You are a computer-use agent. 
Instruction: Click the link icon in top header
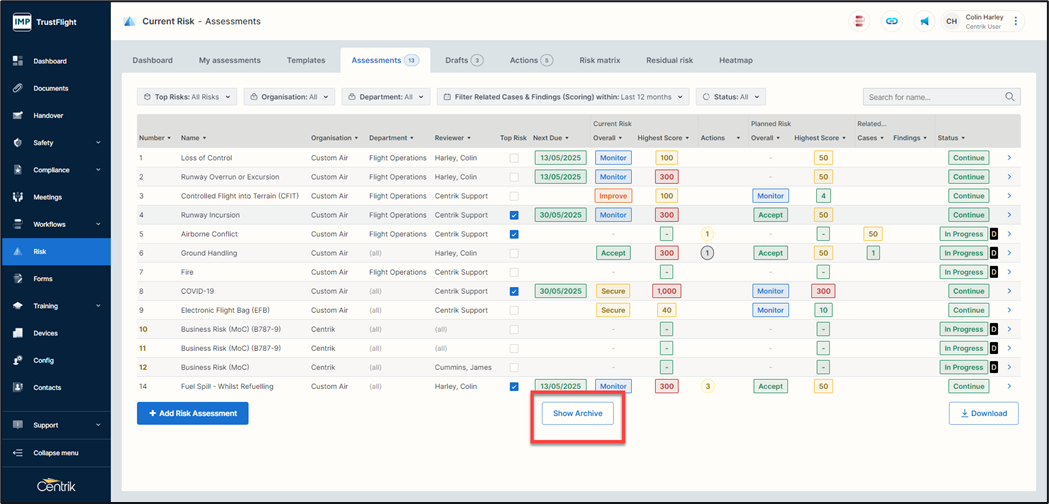(x=892, y=21)
